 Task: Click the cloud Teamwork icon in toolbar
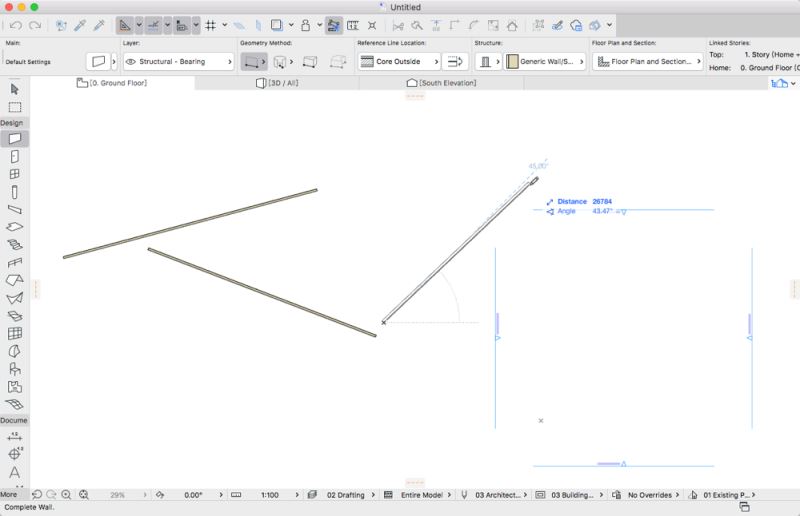tap(576, 25)
